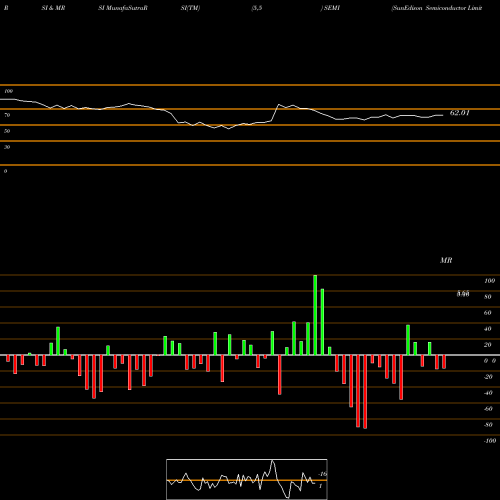Click the tallest green MR histogram bar
This screenshot has width=500, height=500.
coord(315,315)
